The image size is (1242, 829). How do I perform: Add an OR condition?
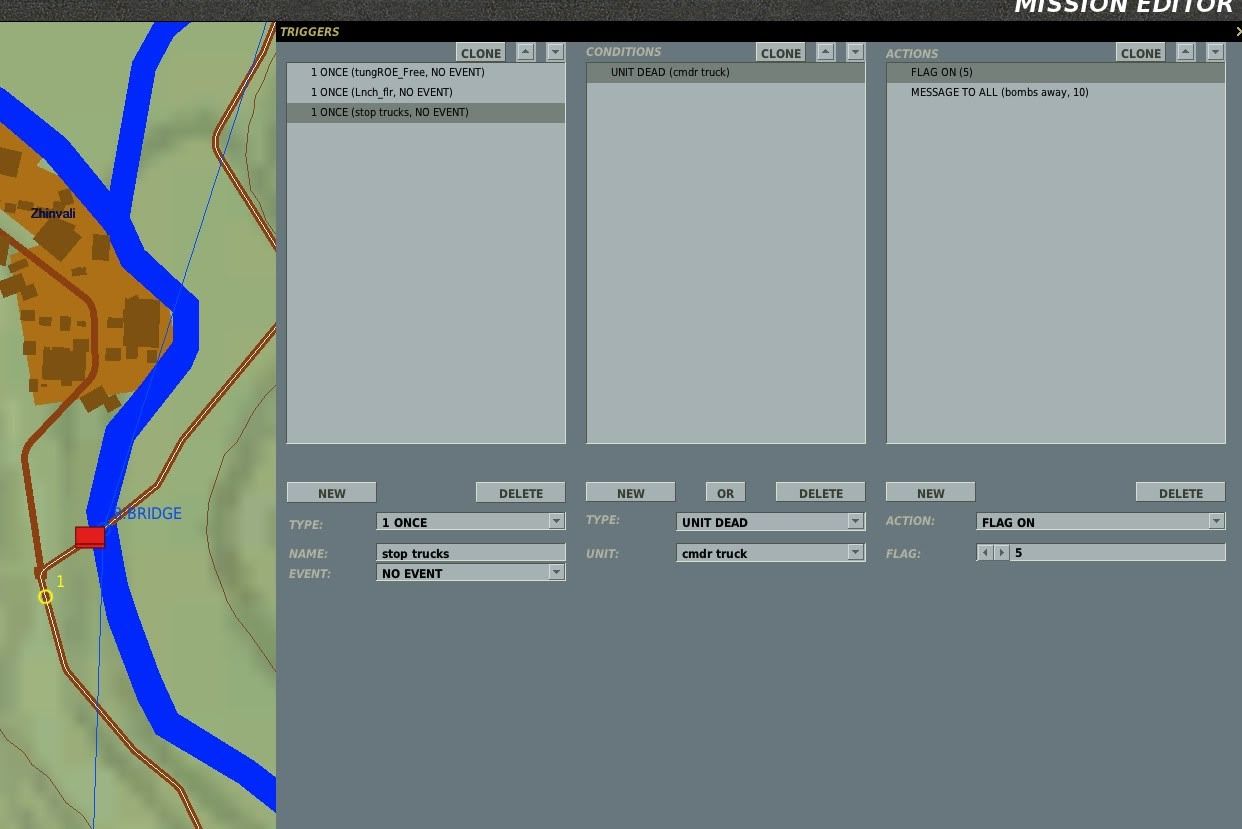726,493
